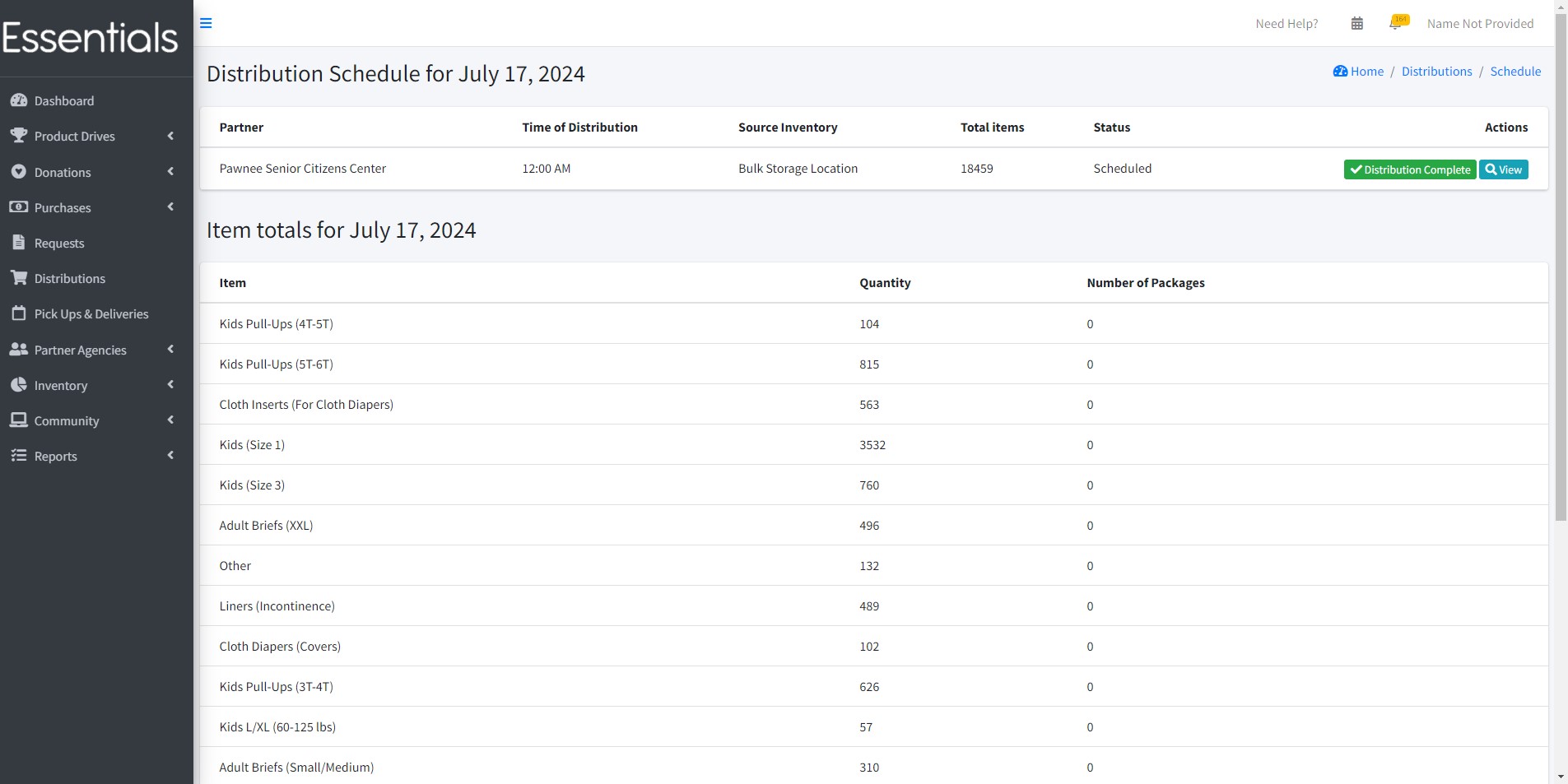View the Pawnee Senior Citizens Center distribution
Screen dimensions: 1568x784
coord(1504,169)
